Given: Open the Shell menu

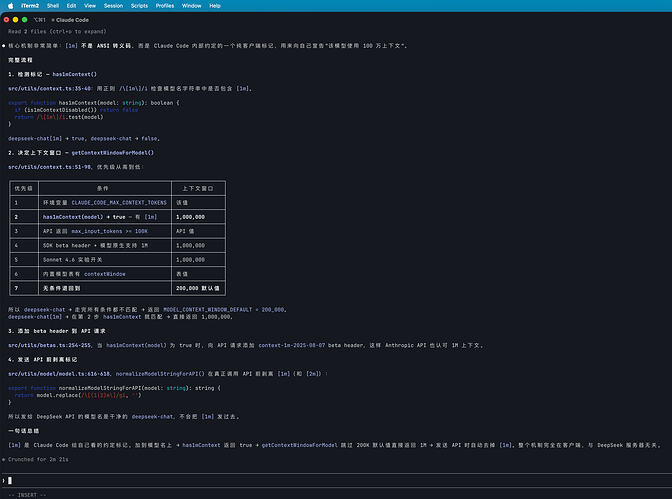Looking at the screenshot, I should pyautogui.click(x=53, y=6).
